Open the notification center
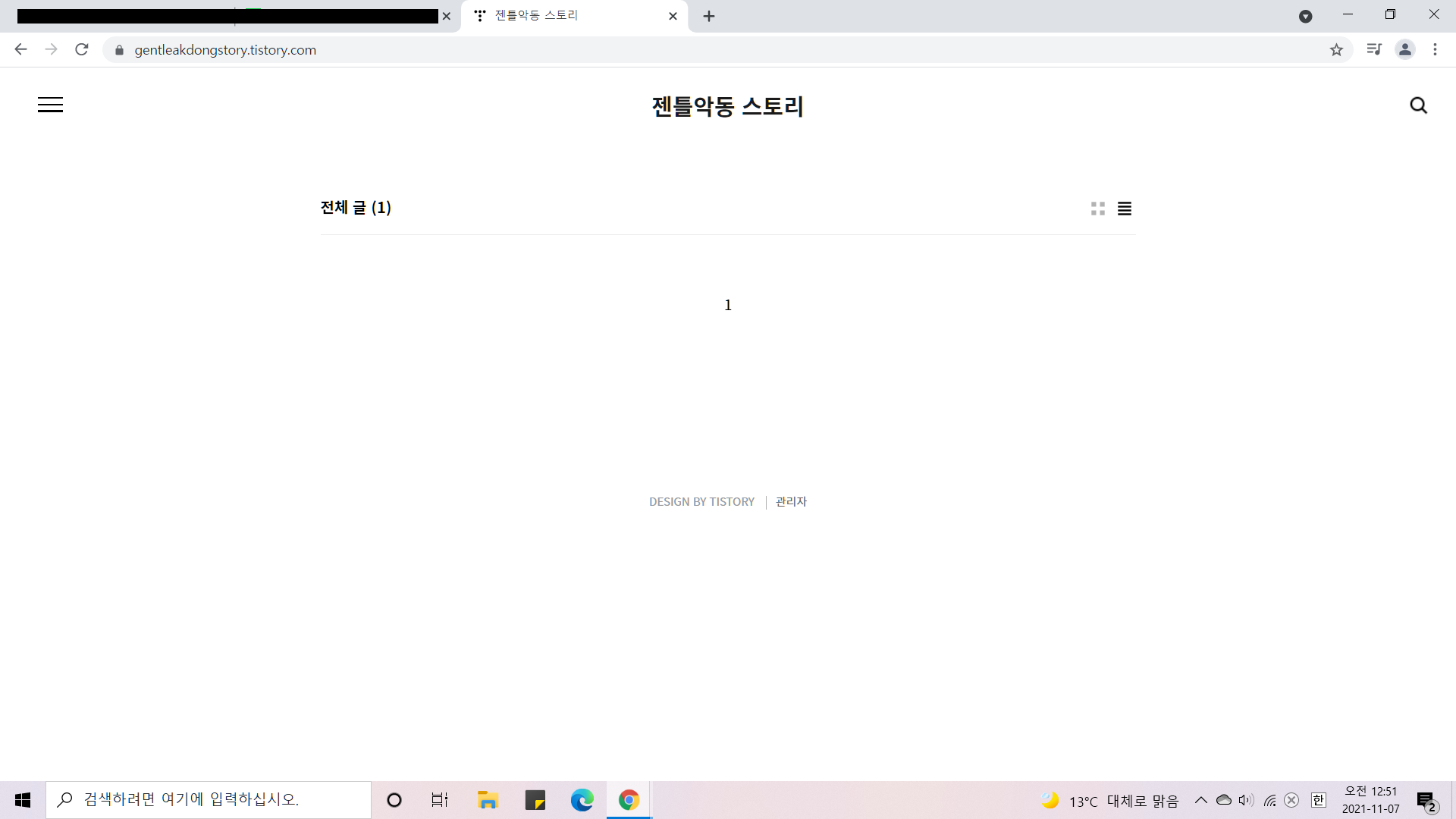1456x819 pixels. (x=1426, y=801)
